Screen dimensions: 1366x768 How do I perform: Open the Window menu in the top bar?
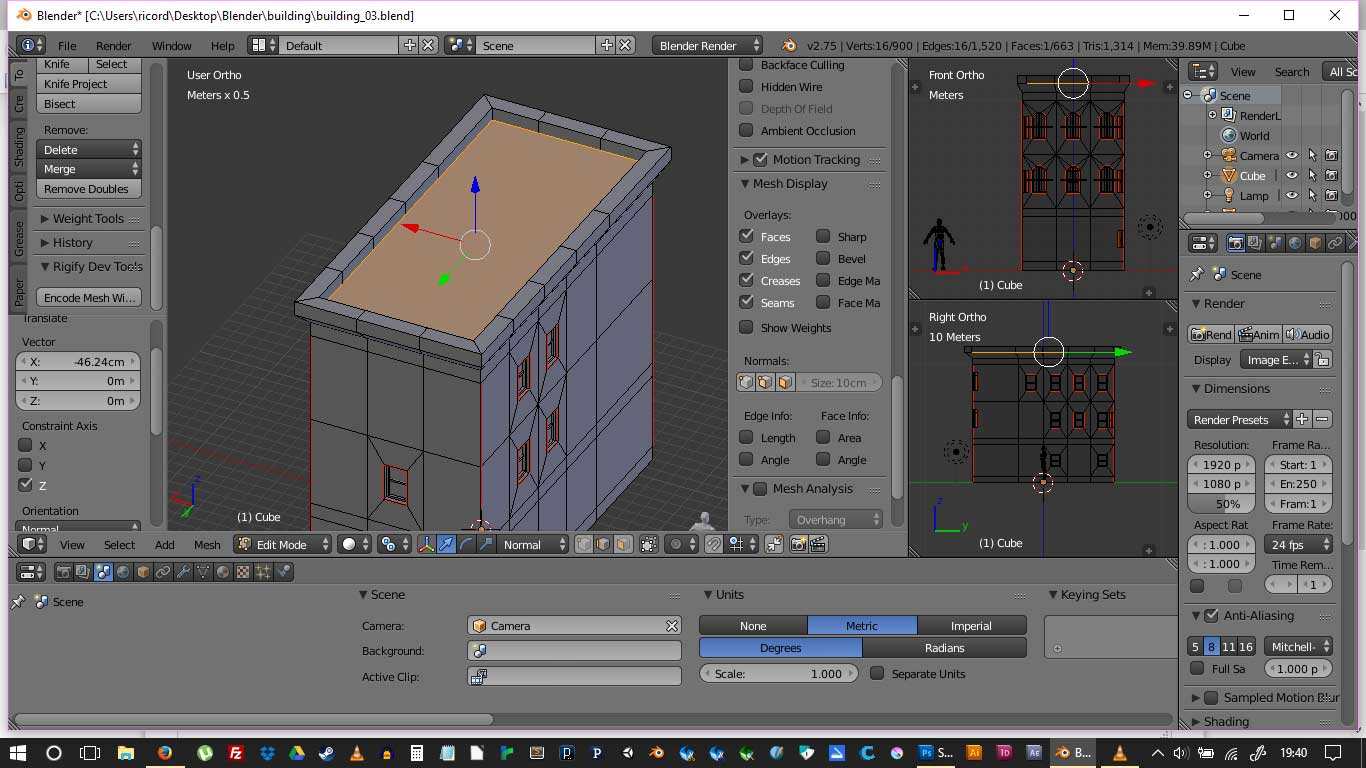pyautogui.click(x=171, y=45)
